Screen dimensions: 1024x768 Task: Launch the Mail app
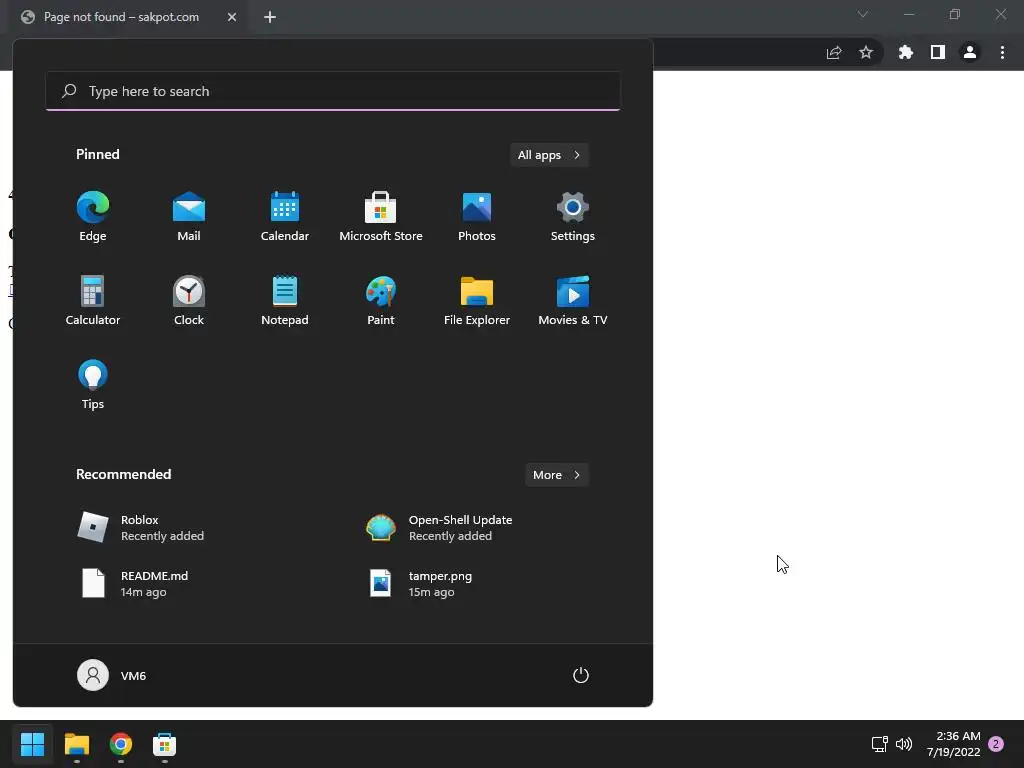(189, 217)
